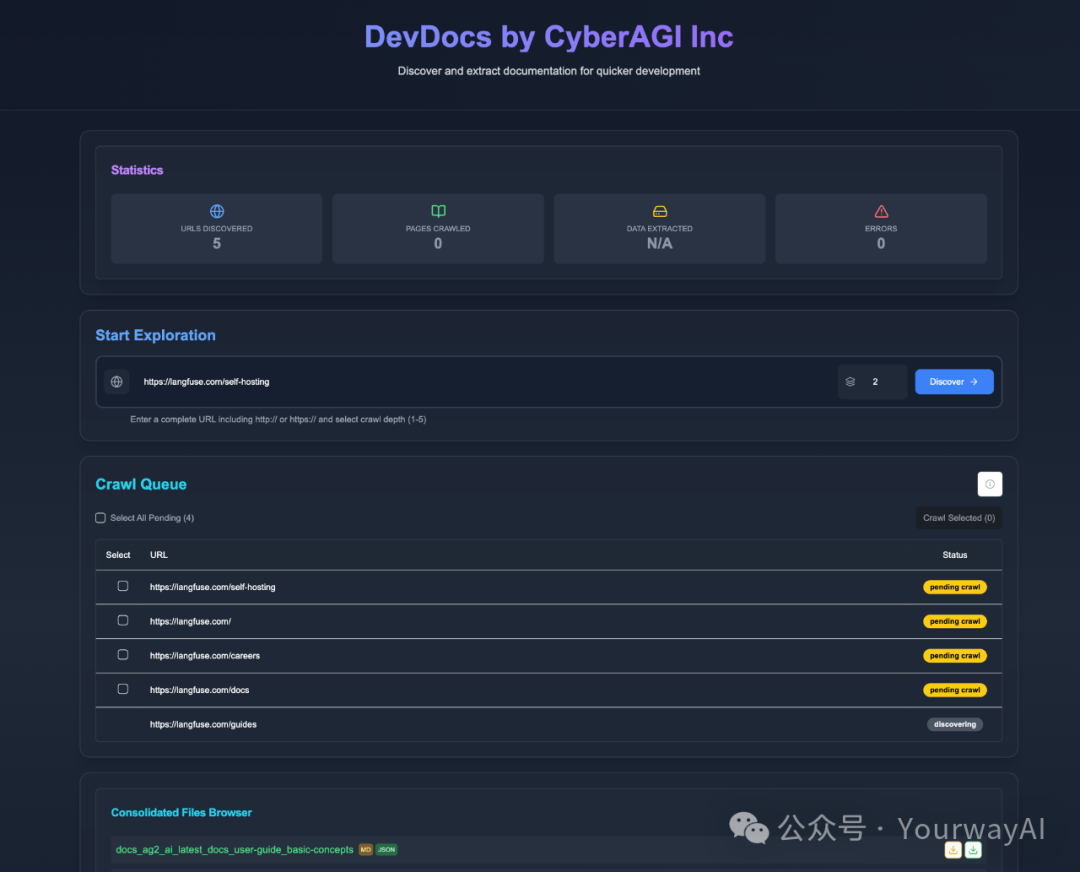Click the URL column header
Viewport: 1080px width, 872px height.
pos(158,554)
